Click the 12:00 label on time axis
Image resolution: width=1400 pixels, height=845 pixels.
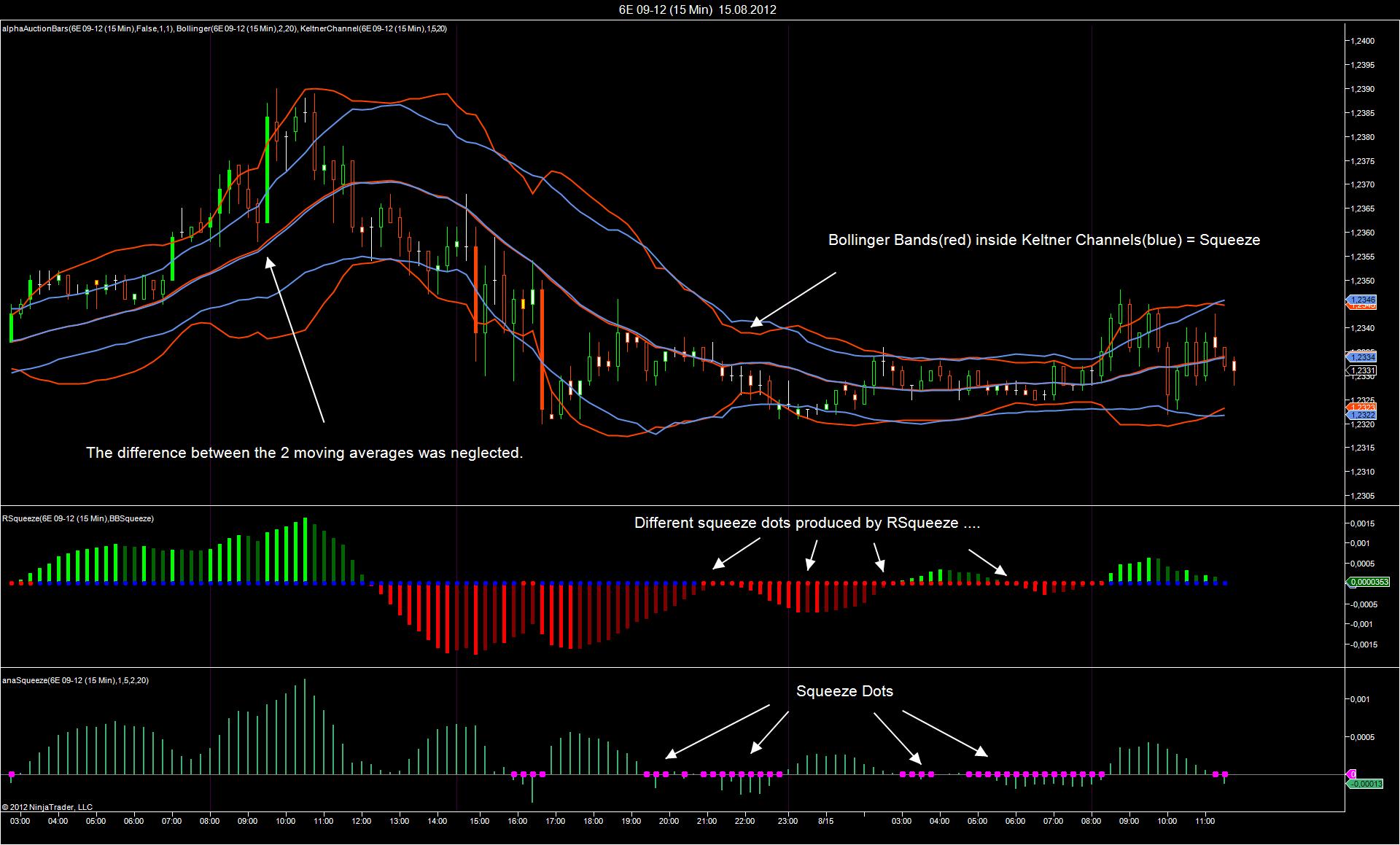pyautogui.click(x=361, y=821)
